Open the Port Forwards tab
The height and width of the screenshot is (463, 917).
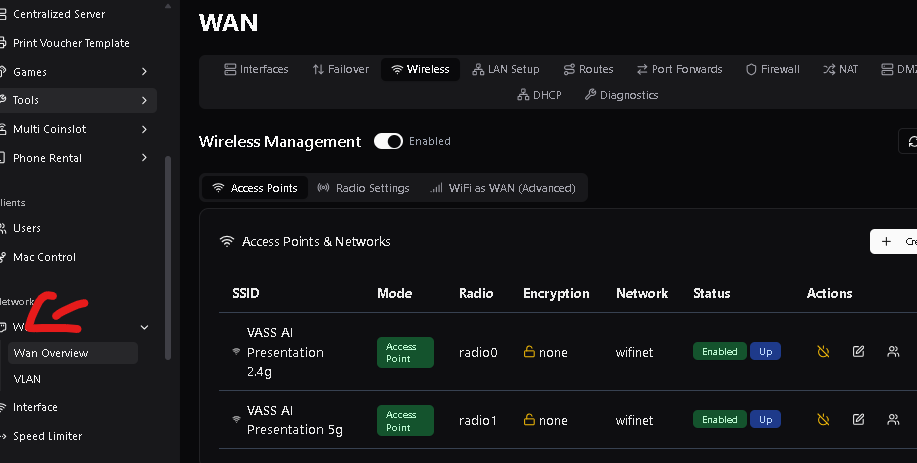tap(680, 69)
